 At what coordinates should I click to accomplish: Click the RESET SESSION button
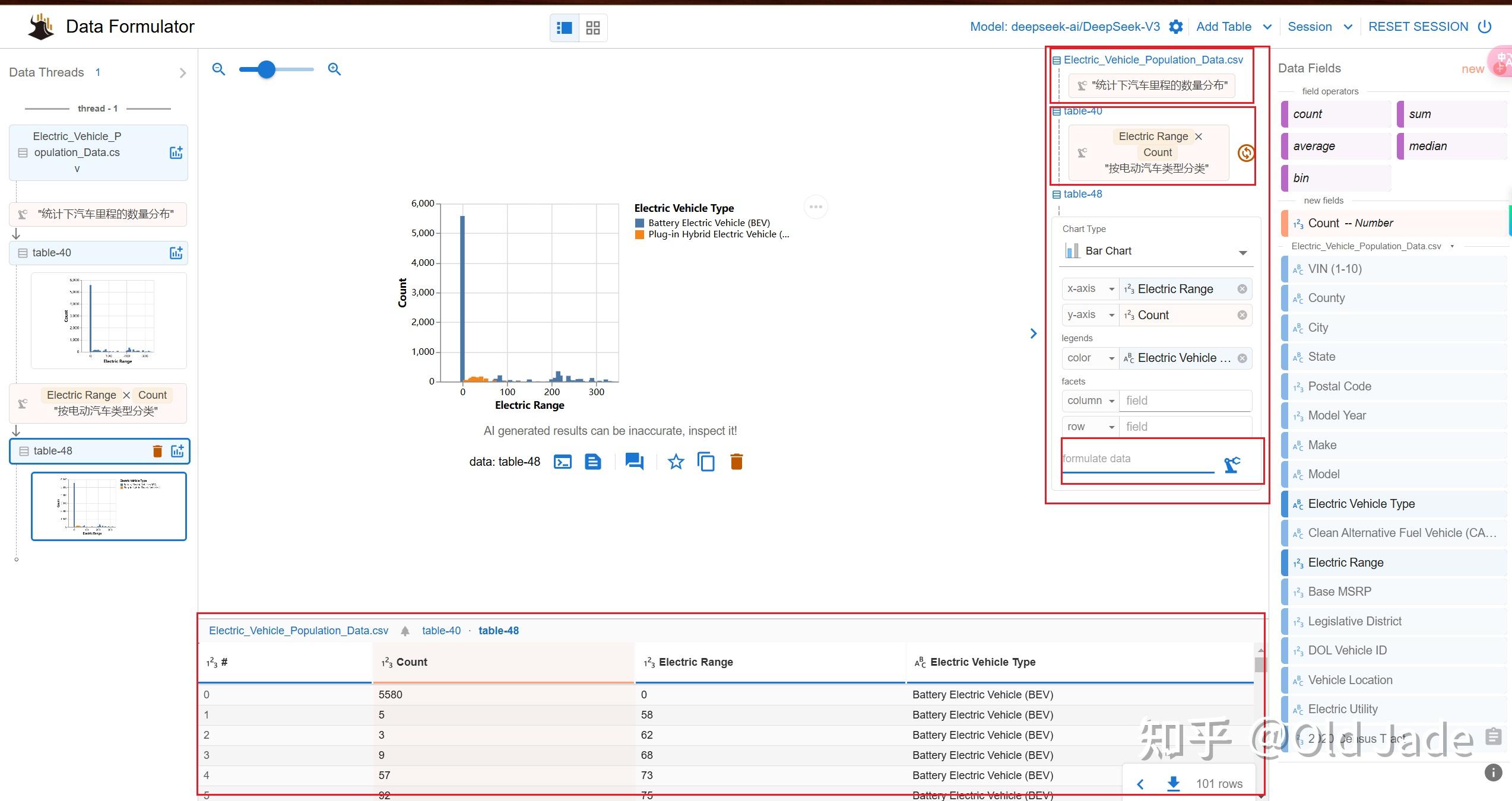click(x=1418, y=27)
